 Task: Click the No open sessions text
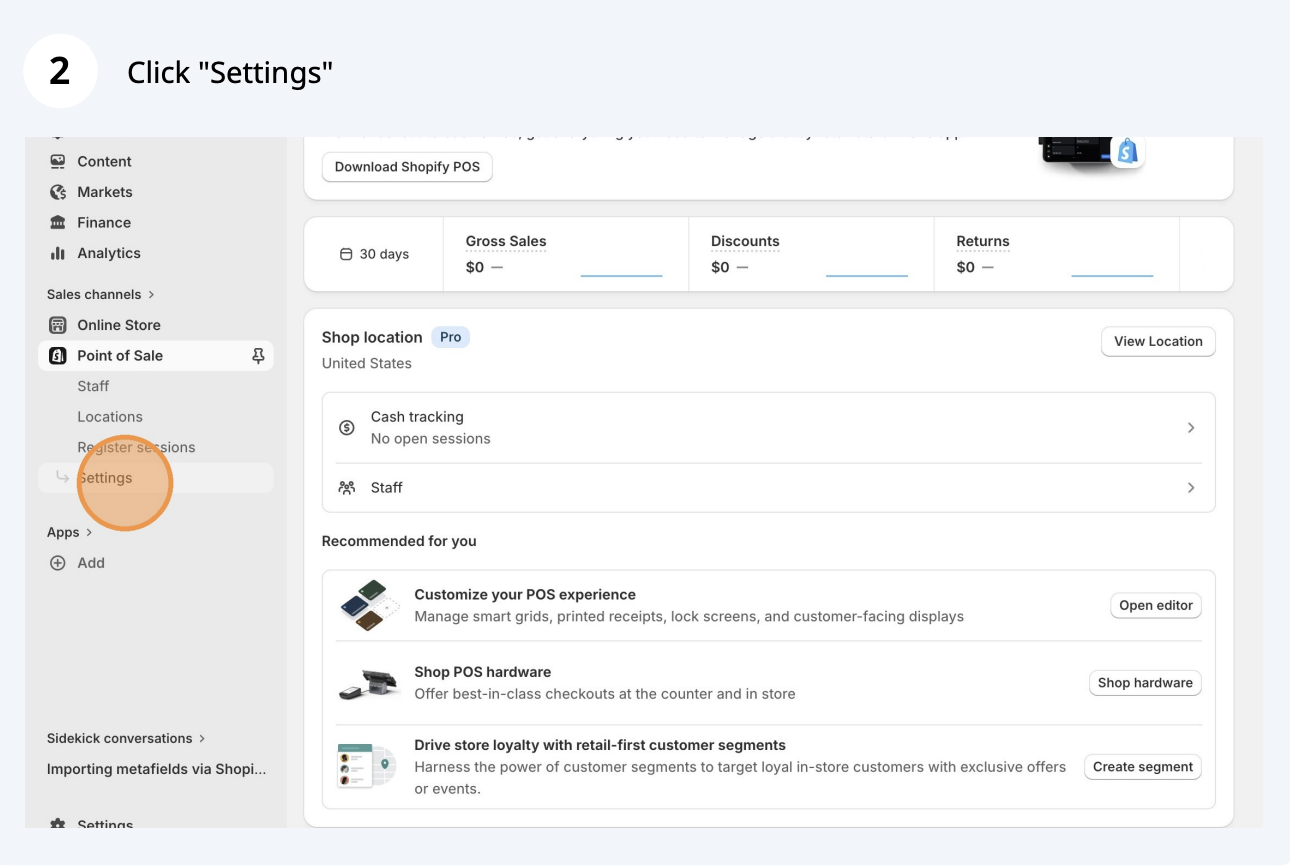click(431, 439)
